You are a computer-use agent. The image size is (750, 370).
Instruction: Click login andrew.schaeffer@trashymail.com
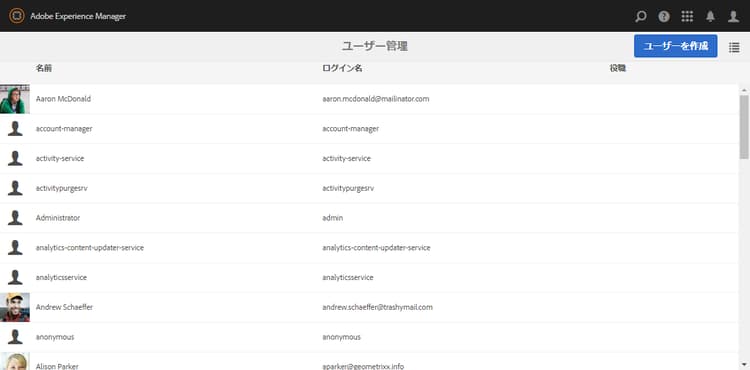click(x=377, y=307)
